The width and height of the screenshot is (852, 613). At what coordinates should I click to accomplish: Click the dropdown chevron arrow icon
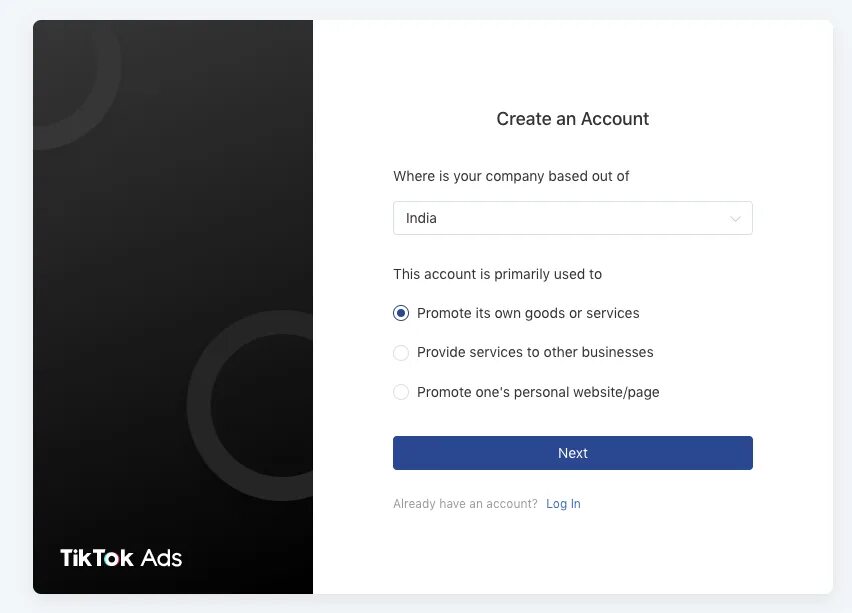735,218
